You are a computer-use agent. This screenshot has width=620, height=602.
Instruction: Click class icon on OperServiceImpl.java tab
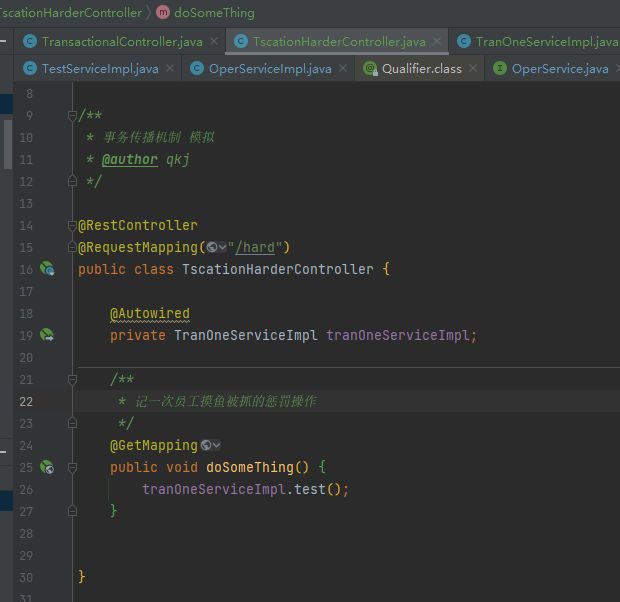pyautogui.click(x=197, y=68)
